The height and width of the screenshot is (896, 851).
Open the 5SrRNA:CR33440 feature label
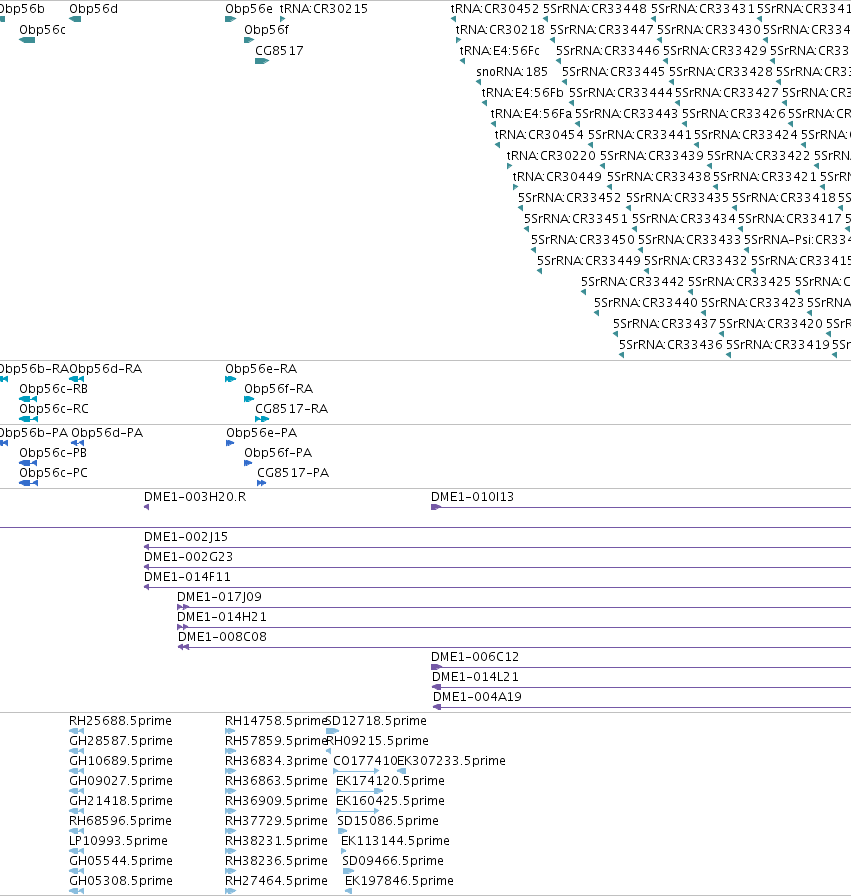[646, 303]
